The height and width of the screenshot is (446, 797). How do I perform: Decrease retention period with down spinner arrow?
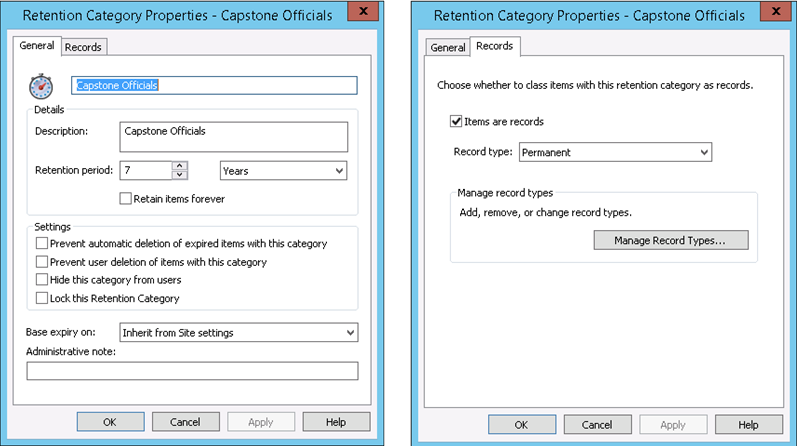(x=179, y=175)
